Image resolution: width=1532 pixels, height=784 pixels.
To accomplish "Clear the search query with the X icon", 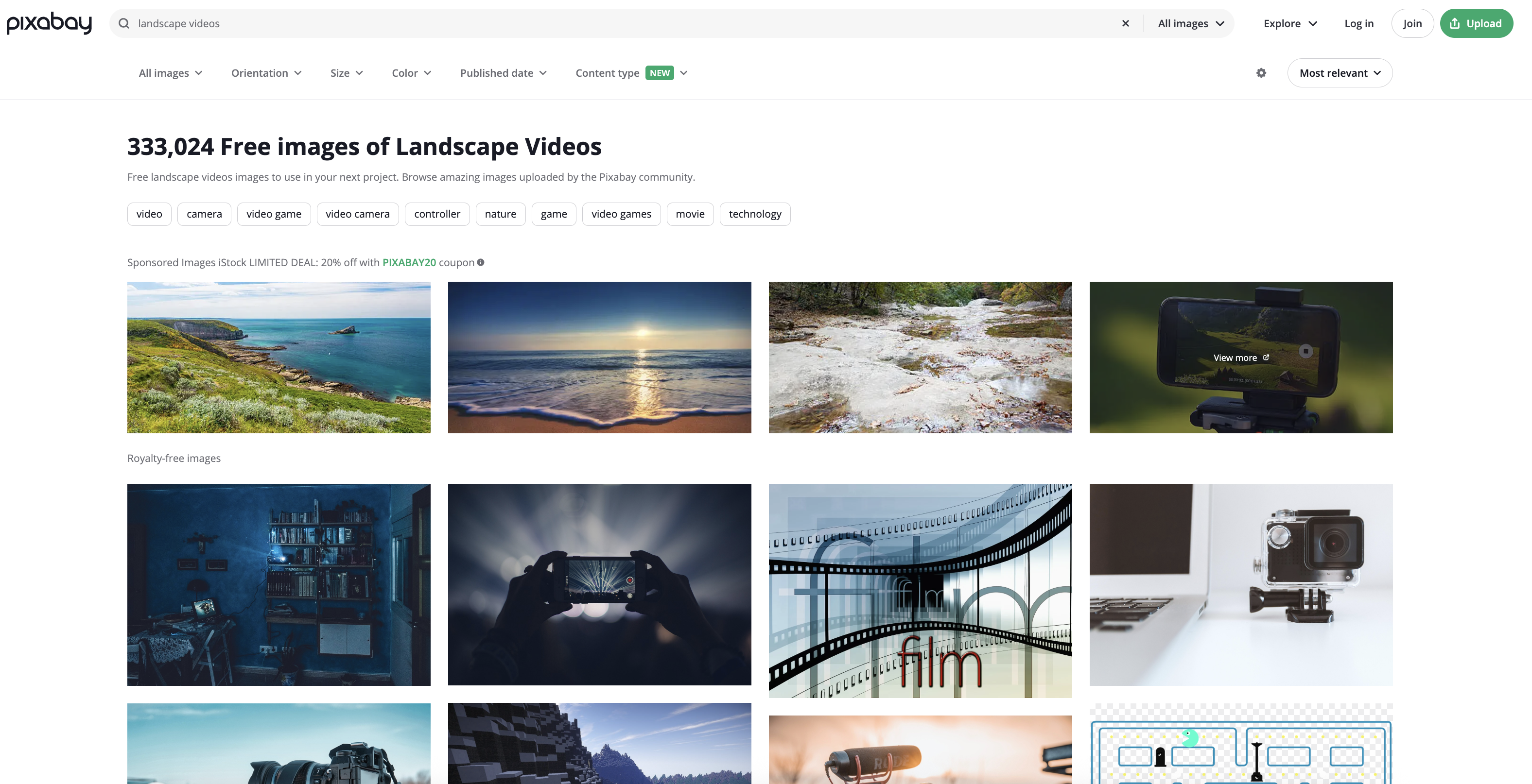I will [1126, 23].
